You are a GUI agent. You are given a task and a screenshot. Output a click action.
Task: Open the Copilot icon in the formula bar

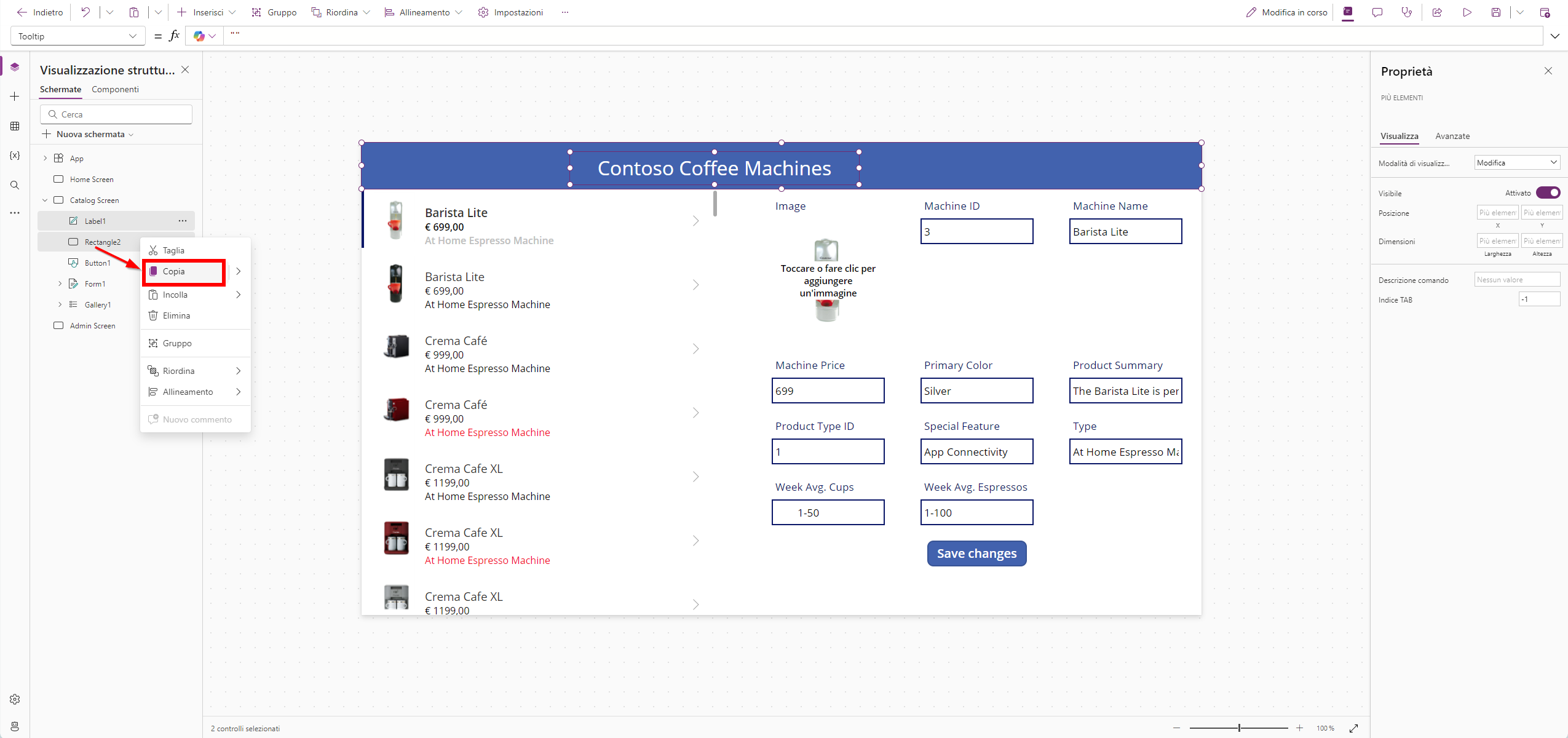point(199,36)
